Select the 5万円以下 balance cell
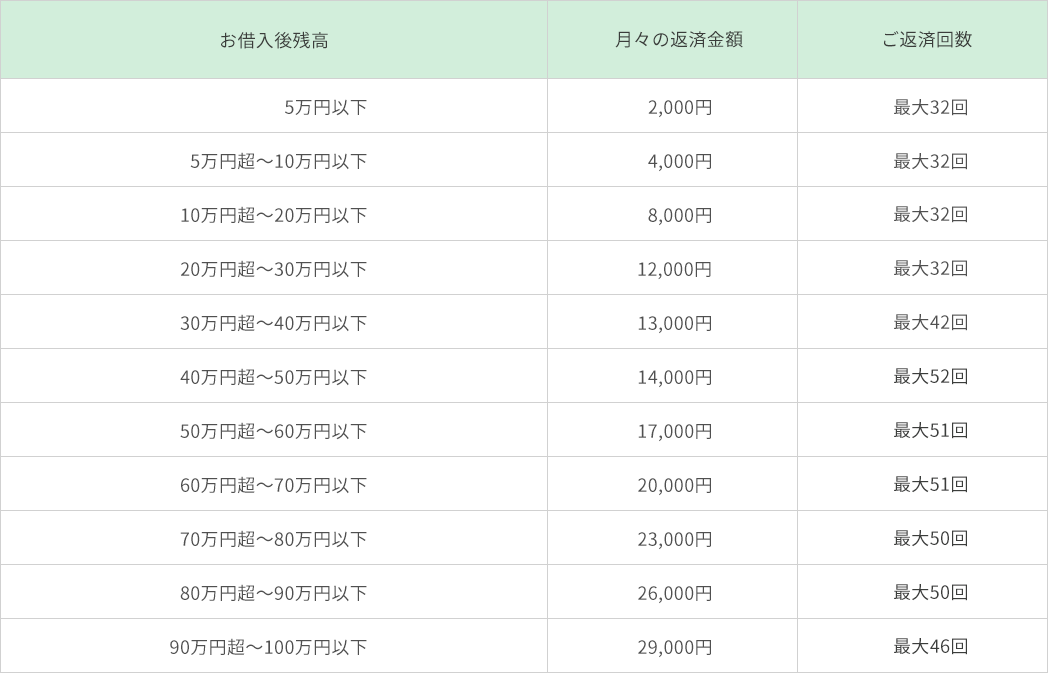This screenshot has height=673, width=1048. click(326, 107)
